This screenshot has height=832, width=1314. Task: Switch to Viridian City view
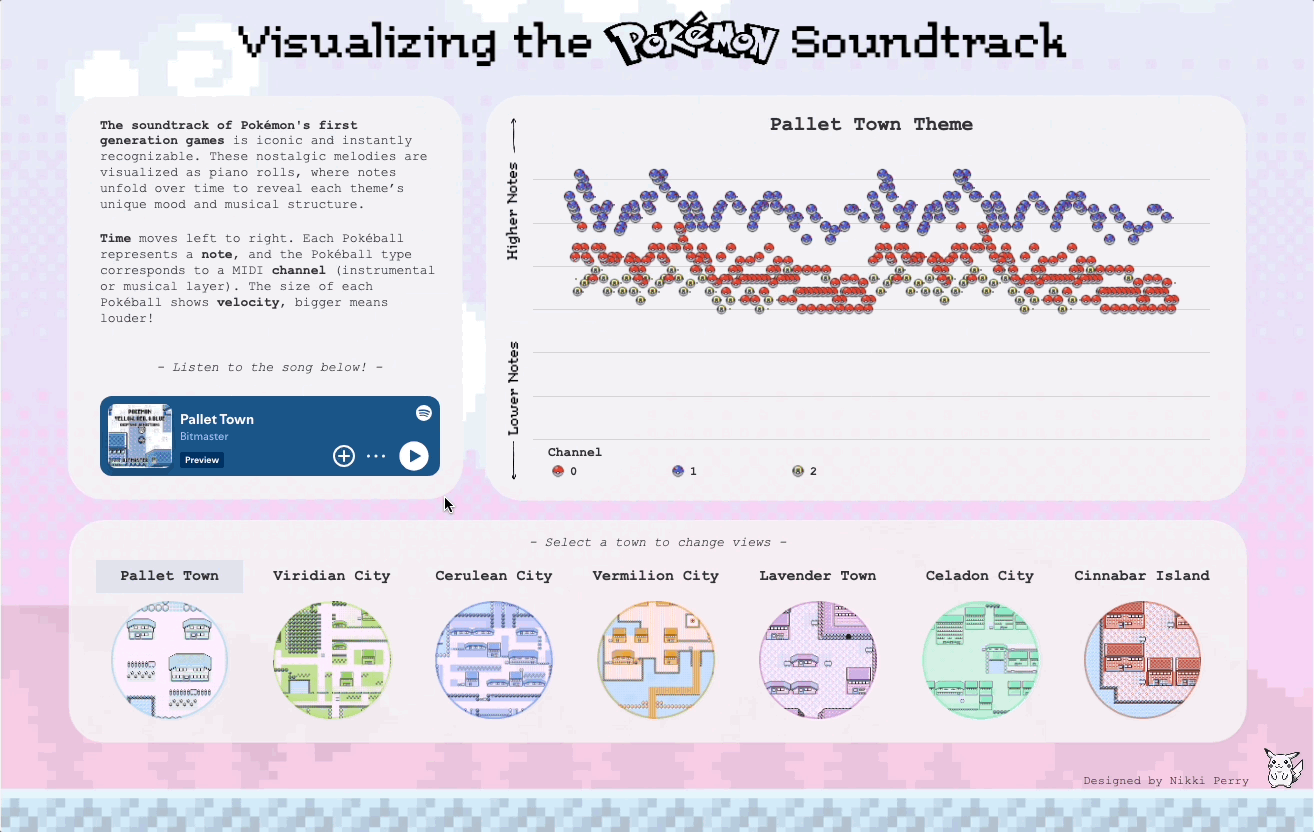point(331,576)
